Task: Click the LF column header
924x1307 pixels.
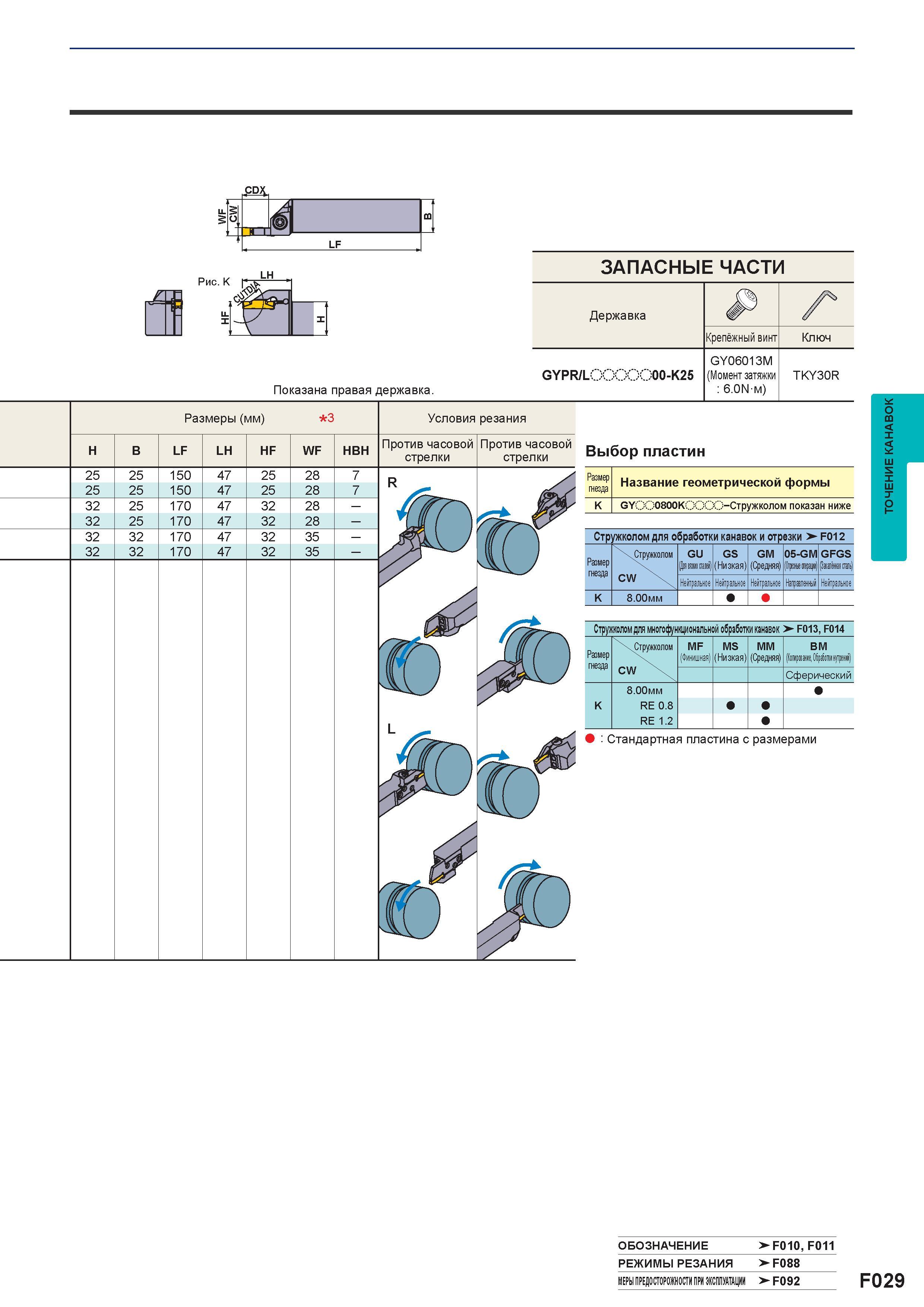Action: 180,450
